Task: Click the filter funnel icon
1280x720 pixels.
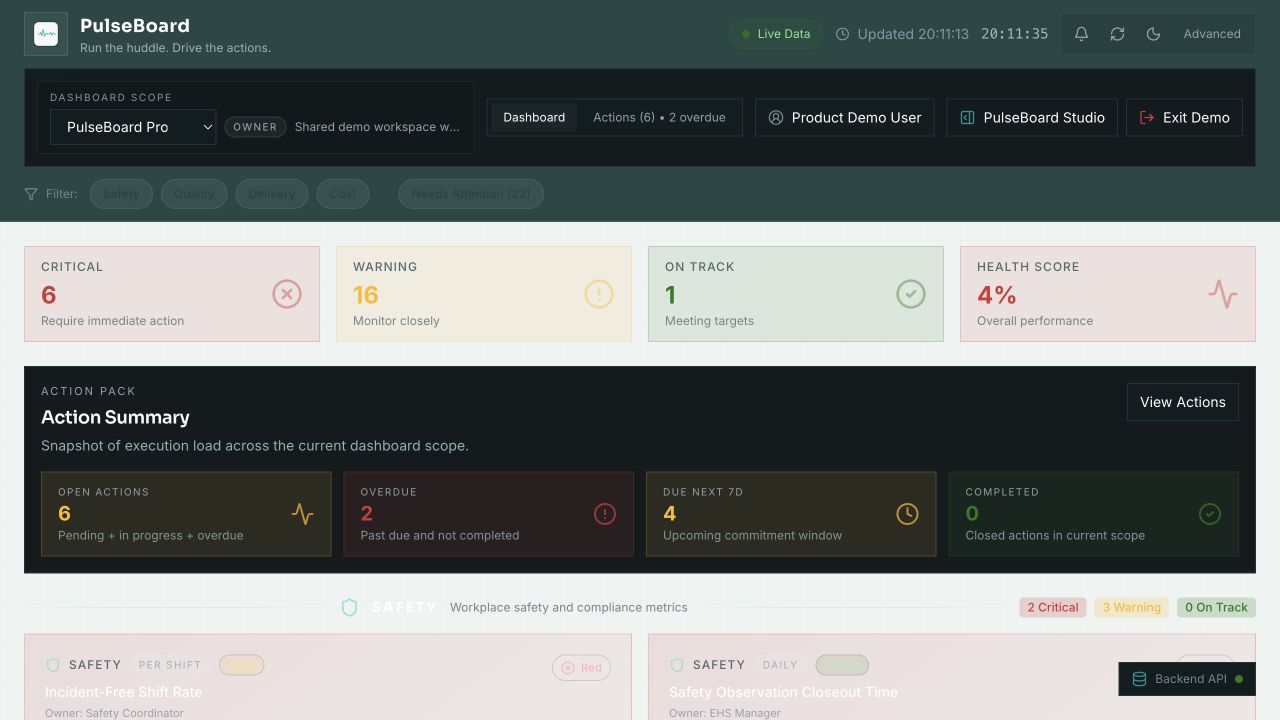Action: [x=31, y=194]
